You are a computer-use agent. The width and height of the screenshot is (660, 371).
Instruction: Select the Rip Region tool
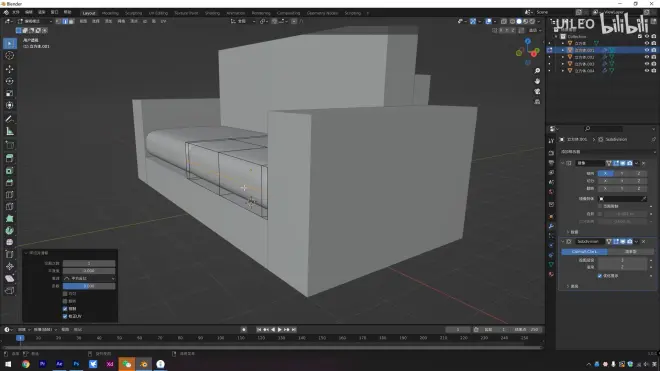tap(10, 291)
